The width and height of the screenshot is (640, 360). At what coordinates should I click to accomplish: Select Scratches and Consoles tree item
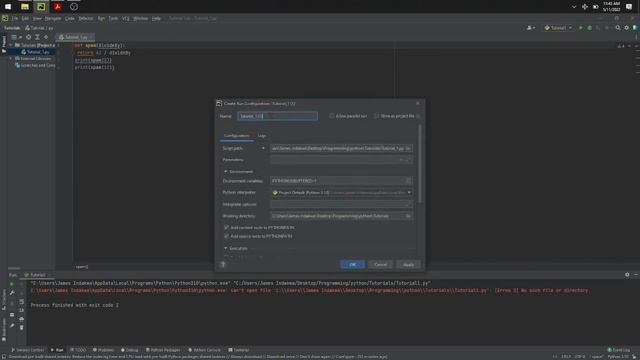tap(35, 65)
